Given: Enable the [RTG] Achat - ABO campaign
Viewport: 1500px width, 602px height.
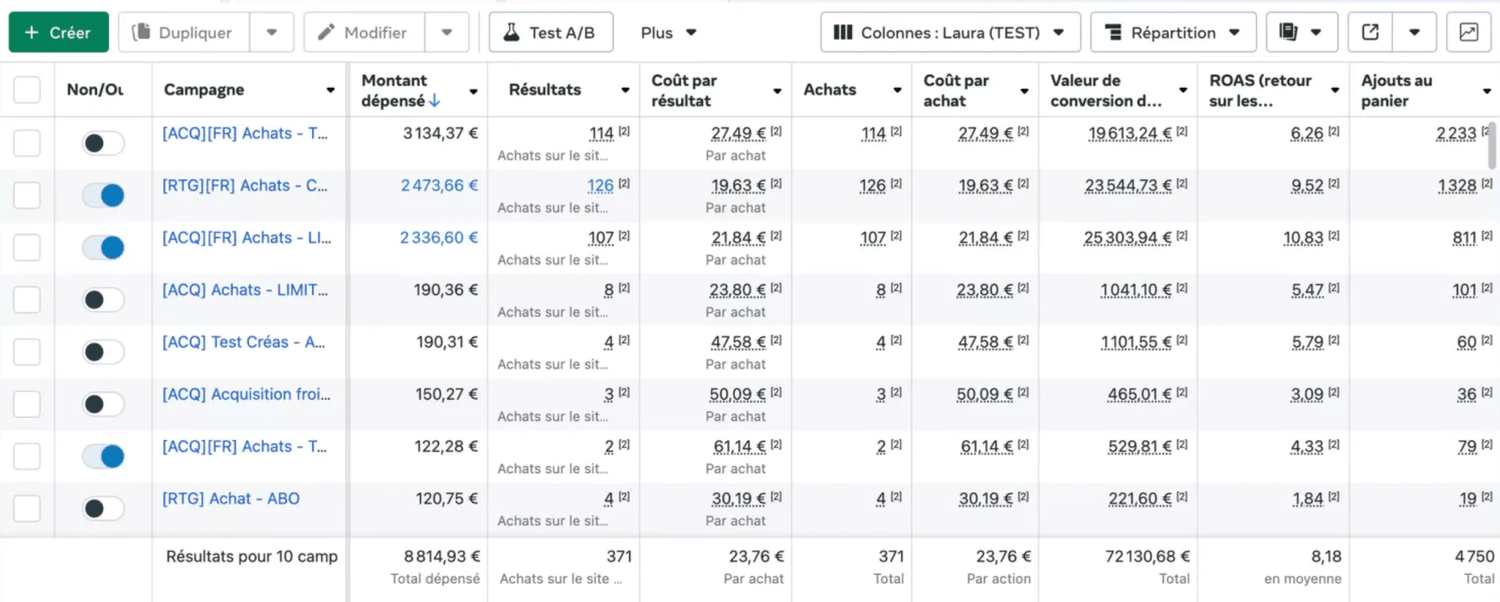Looking at the screenshot, I should (x=104, y=508).
